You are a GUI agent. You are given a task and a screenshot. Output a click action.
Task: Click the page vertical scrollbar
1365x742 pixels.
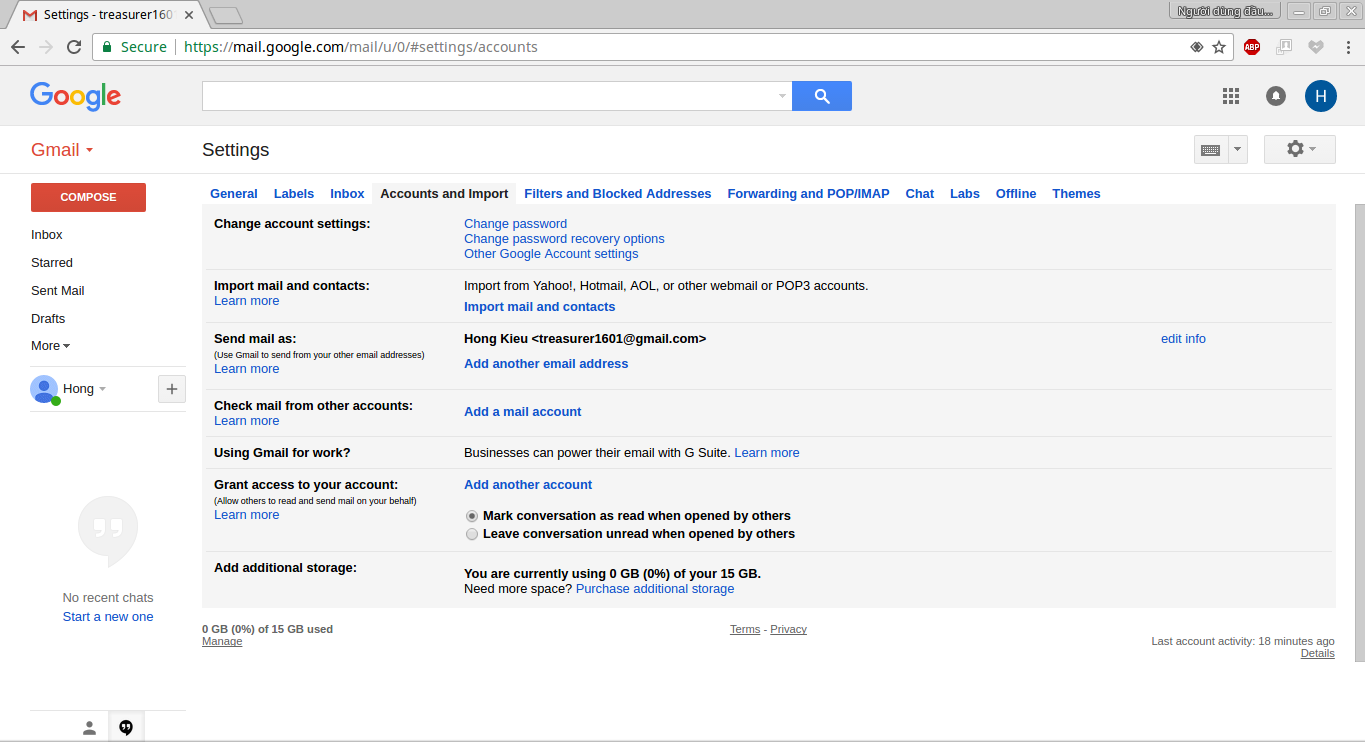[1359, 432]
